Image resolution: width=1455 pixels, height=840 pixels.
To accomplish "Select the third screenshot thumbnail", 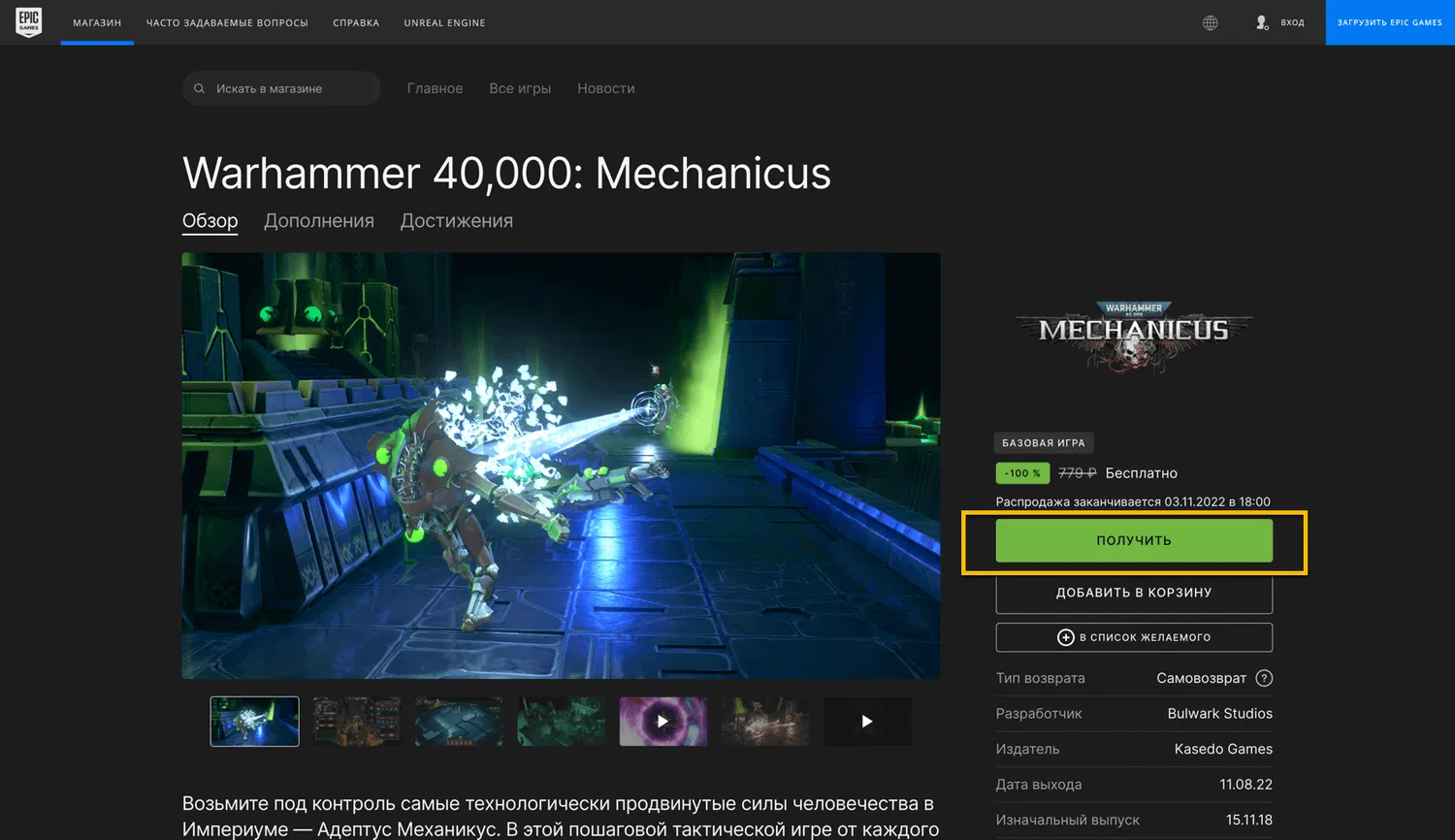I will [459, 722].
